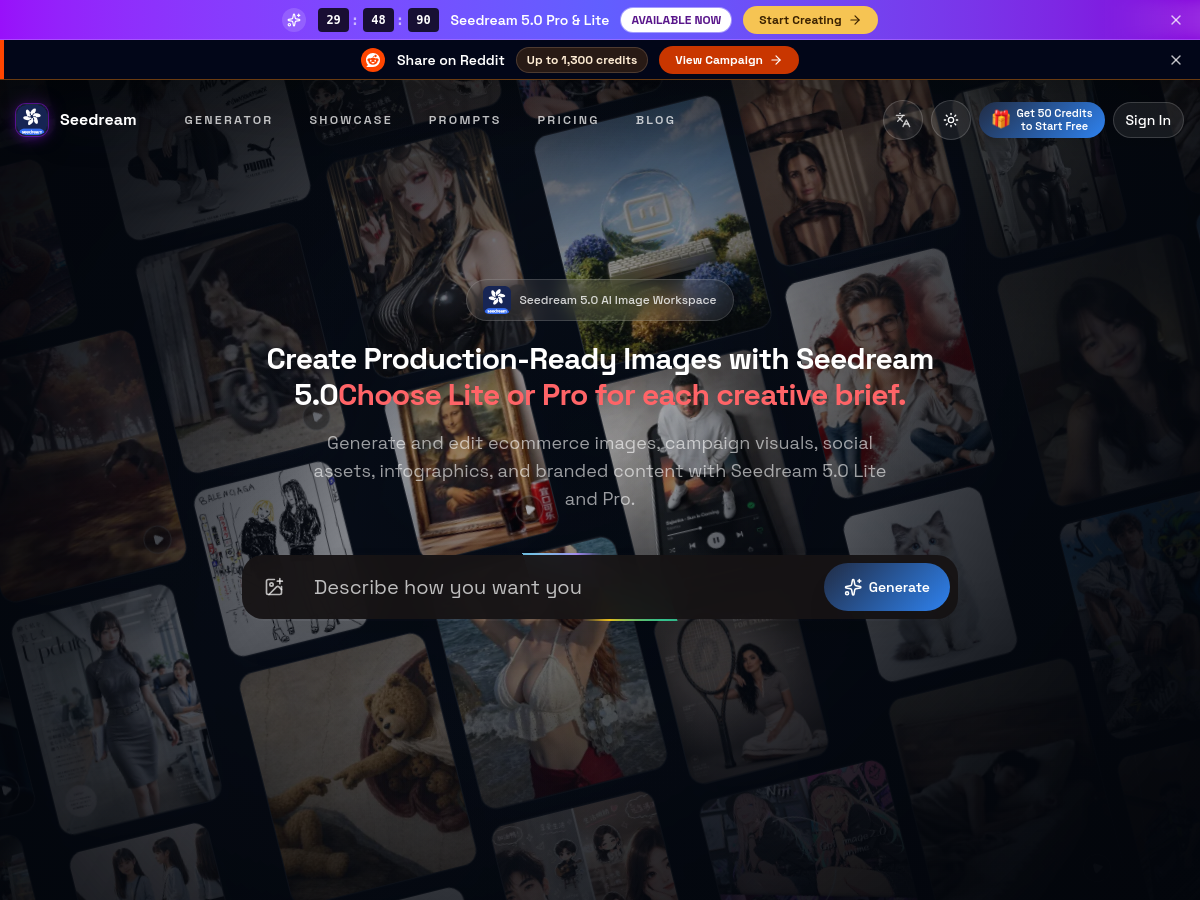
Task: Click the Seedream brand name text
Action: (98, 120)
